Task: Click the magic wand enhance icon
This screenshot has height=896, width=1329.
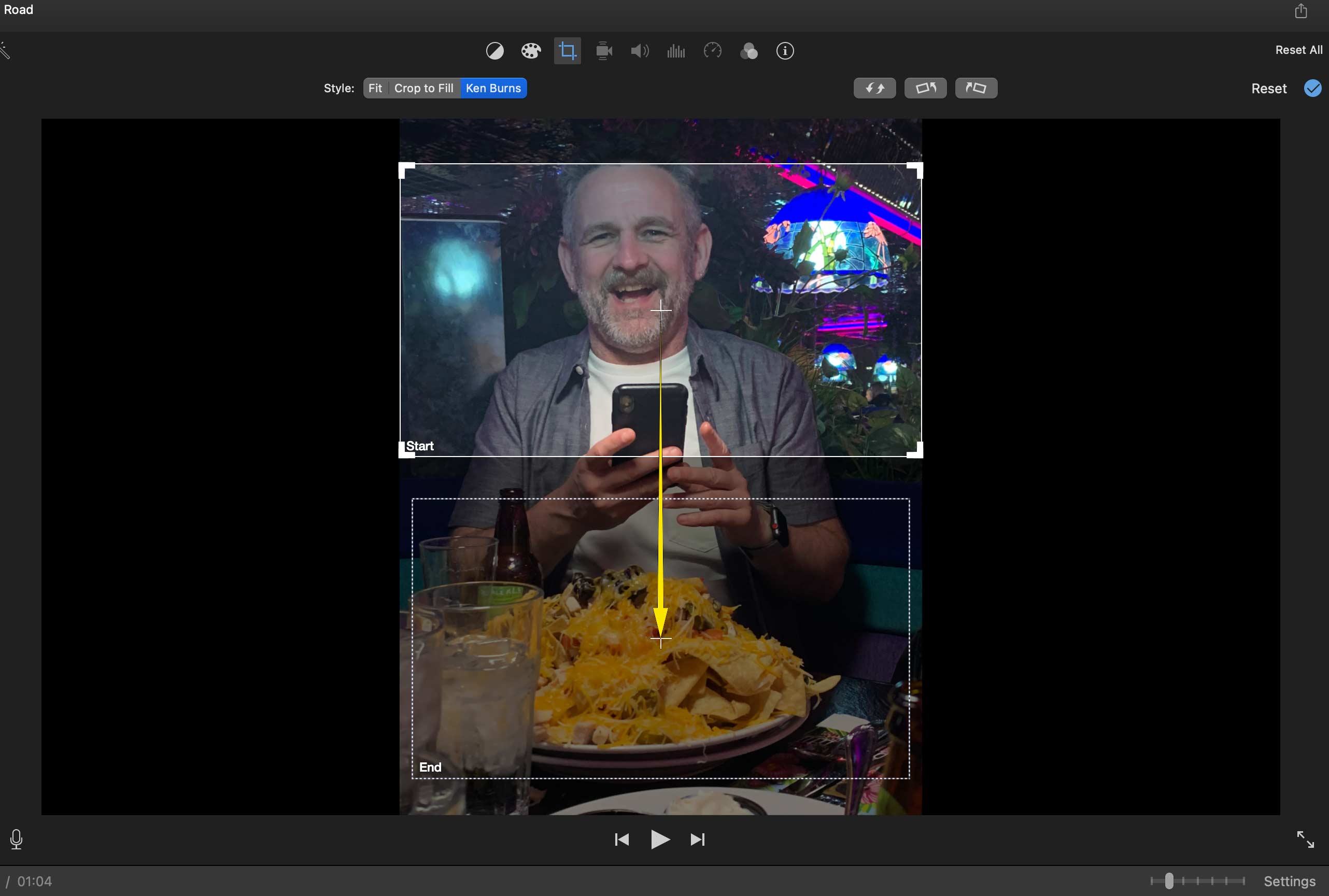Action: (x=5, y=50)
